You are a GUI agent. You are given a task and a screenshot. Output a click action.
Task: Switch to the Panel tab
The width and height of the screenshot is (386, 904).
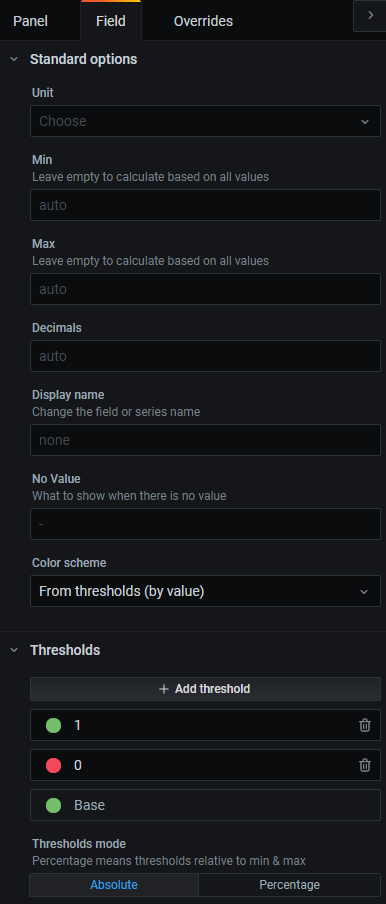(x=31, y=21)
